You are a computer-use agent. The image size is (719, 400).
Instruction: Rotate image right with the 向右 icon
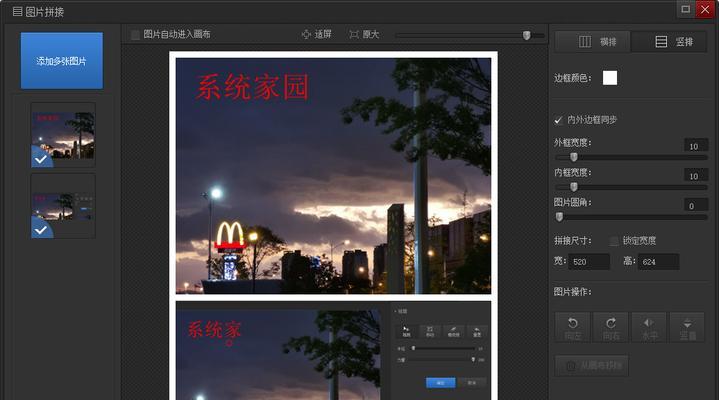pos(611,328)
